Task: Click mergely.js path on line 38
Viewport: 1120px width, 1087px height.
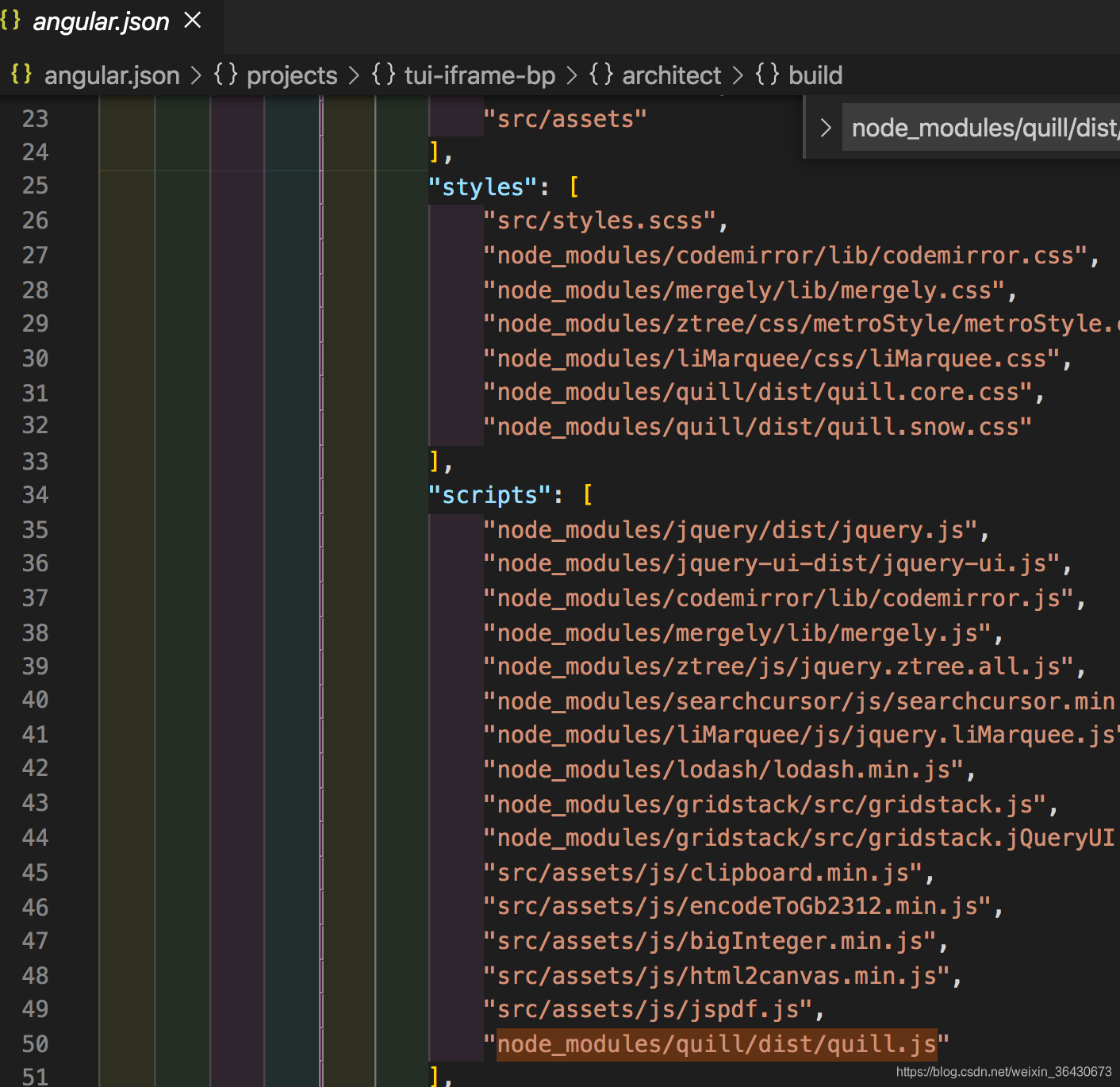Action: tap(738, 633)
